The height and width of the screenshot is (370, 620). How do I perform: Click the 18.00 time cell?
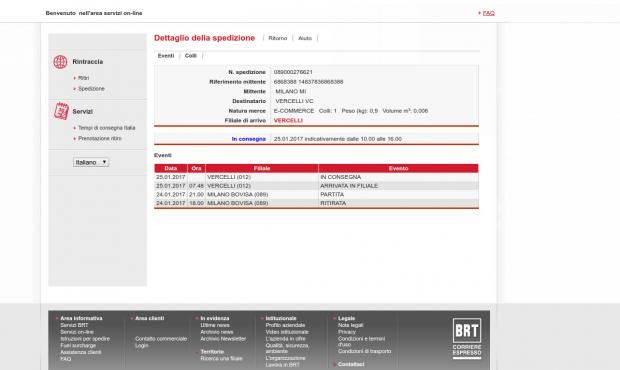coord(196,203)
